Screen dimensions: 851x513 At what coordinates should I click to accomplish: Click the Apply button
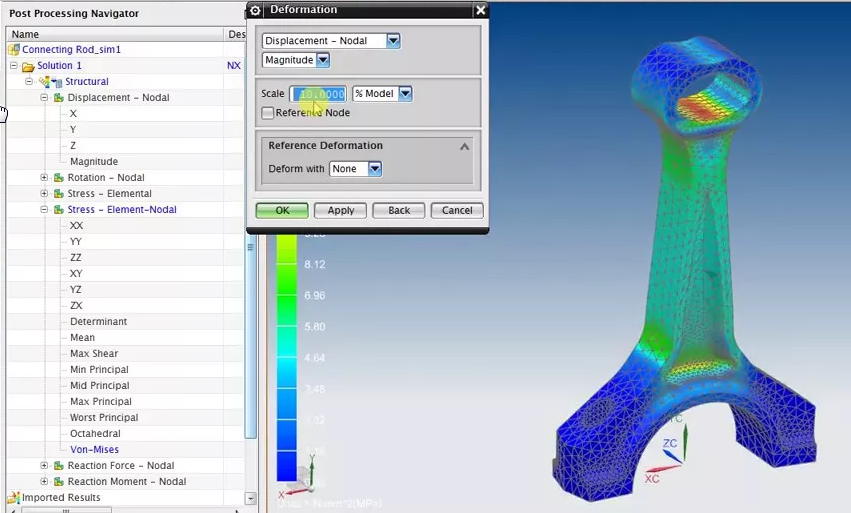[x=340, y=211]
